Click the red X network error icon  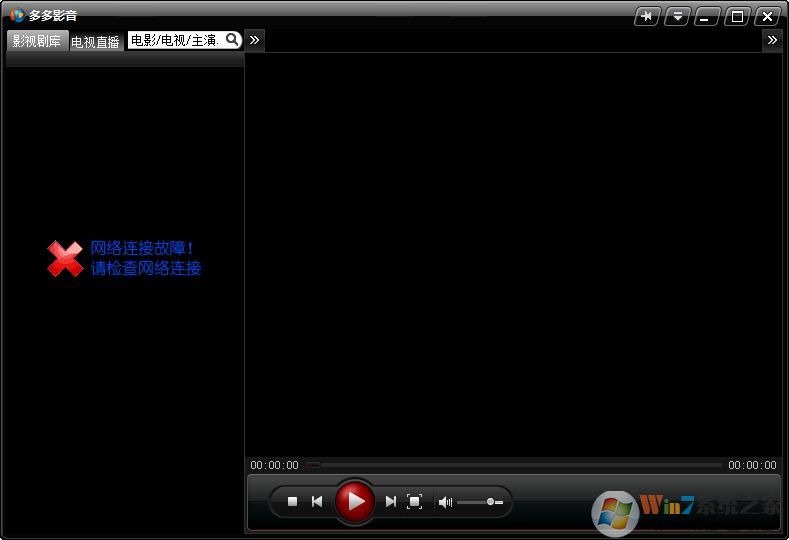(x=65, y=258)
